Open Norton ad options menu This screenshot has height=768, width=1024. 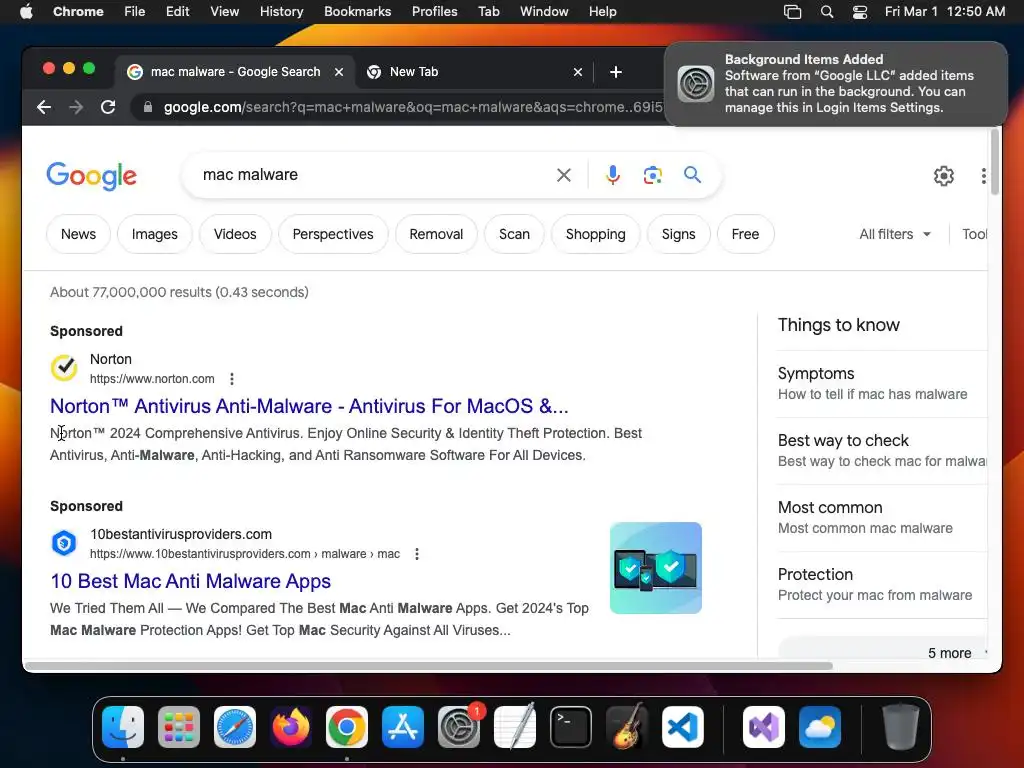pyautogui.click(x=232, y=379)
